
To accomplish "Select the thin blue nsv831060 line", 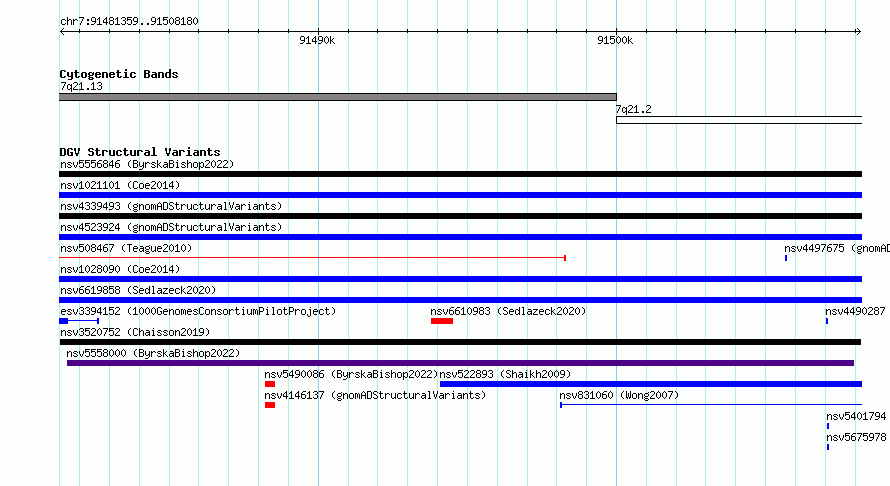I will click(x=711, y=405).
